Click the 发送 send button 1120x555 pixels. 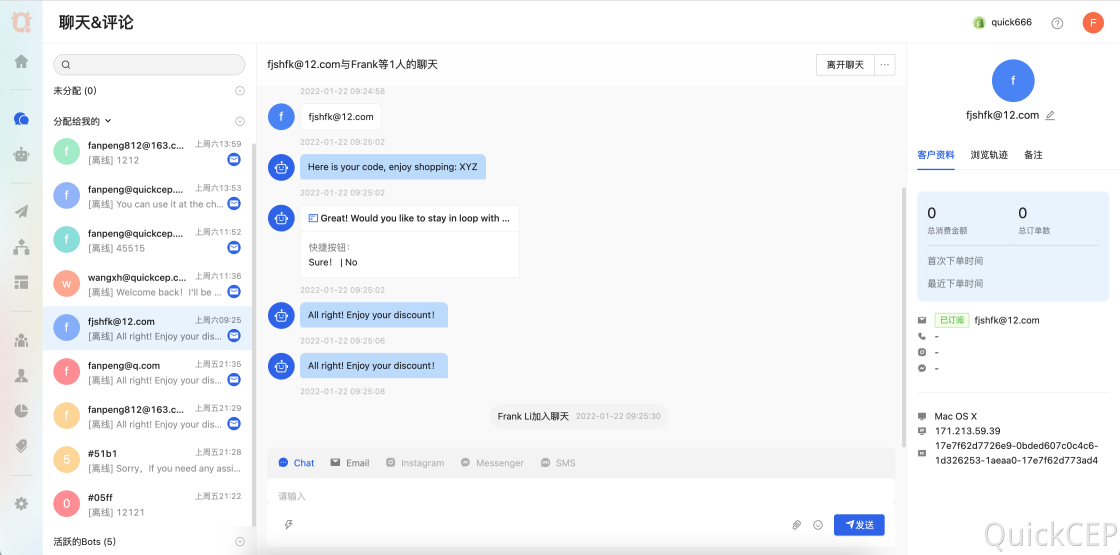tap(859, 525)
